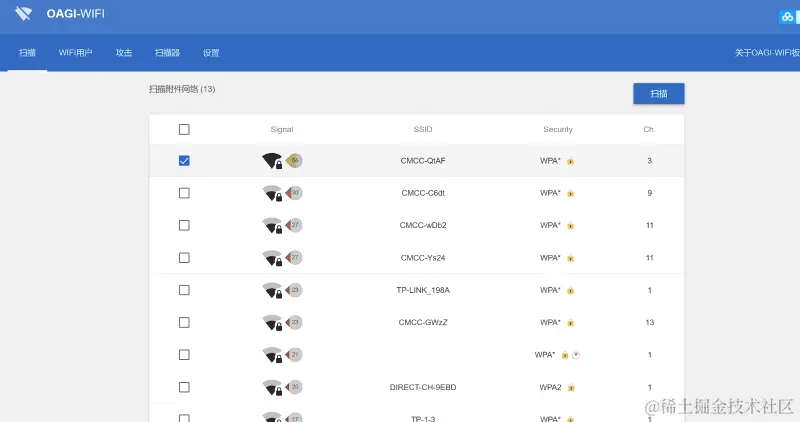Click the lock icon beside TP-LINK_198A security

570,290
